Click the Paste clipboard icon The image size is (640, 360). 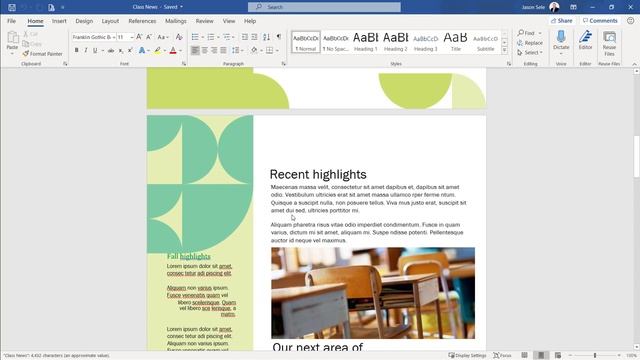point(12,38)
